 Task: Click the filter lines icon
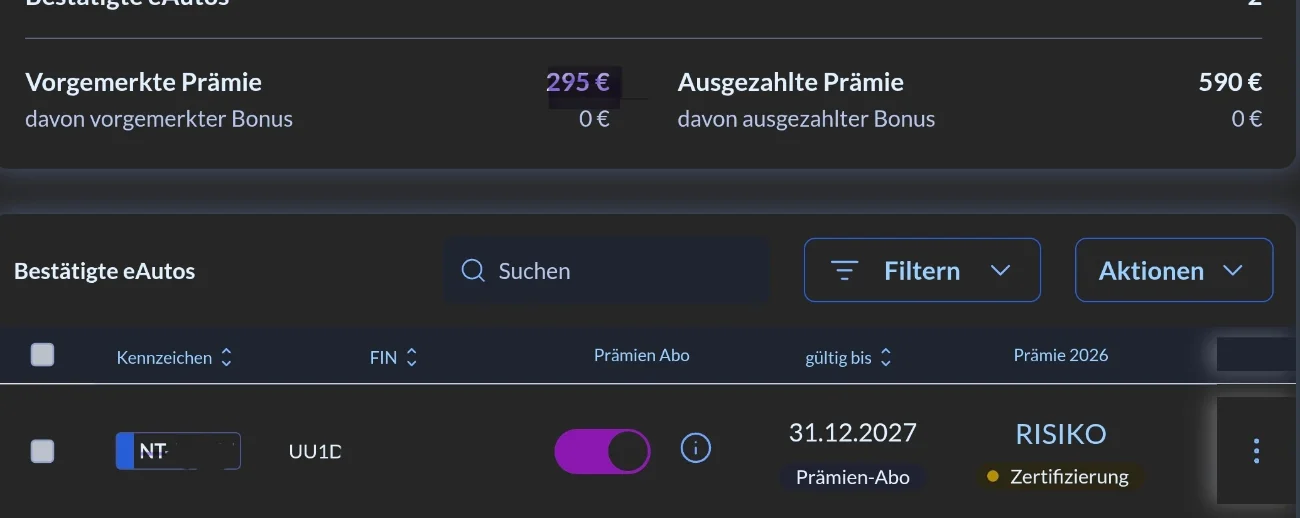pyautogui.click(x=845, y=271)
